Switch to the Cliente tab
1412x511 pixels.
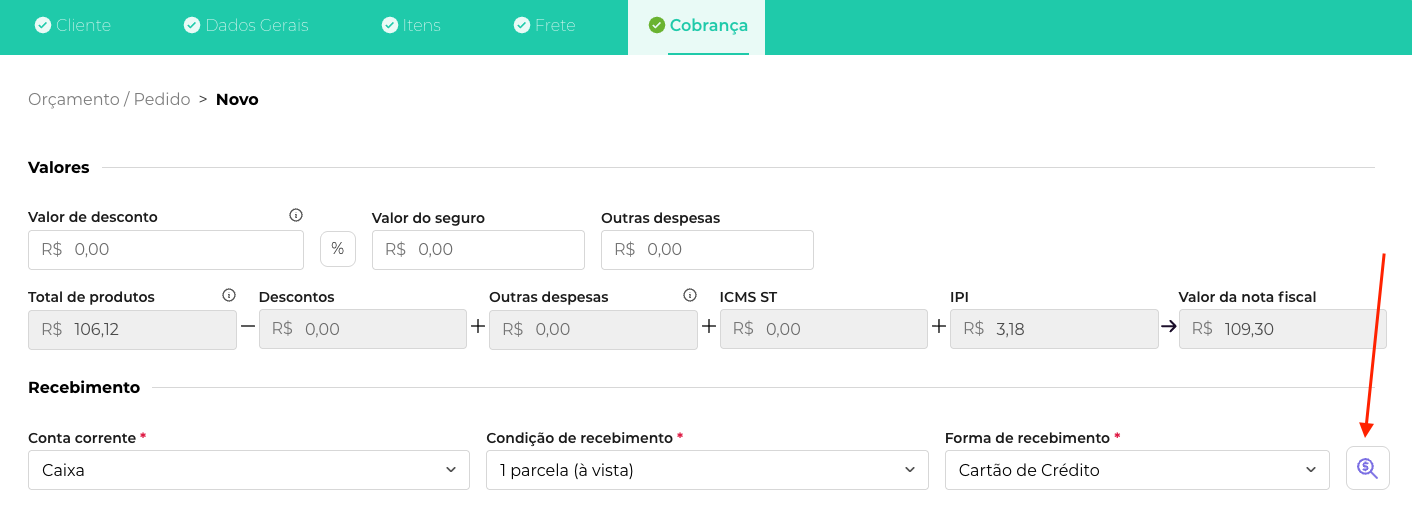73,26
